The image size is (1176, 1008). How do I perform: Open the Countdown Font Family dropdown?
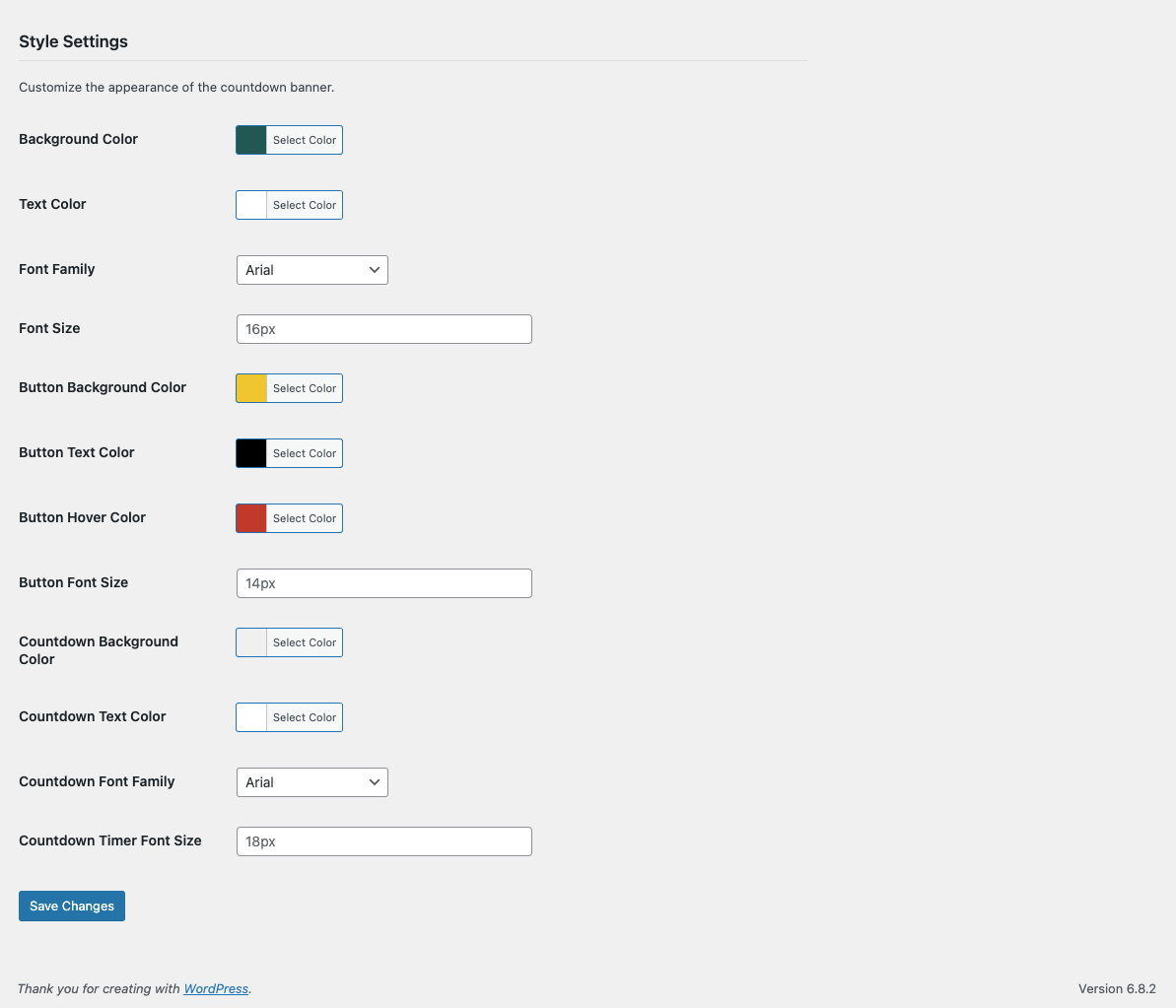click(x=311, y=782)
